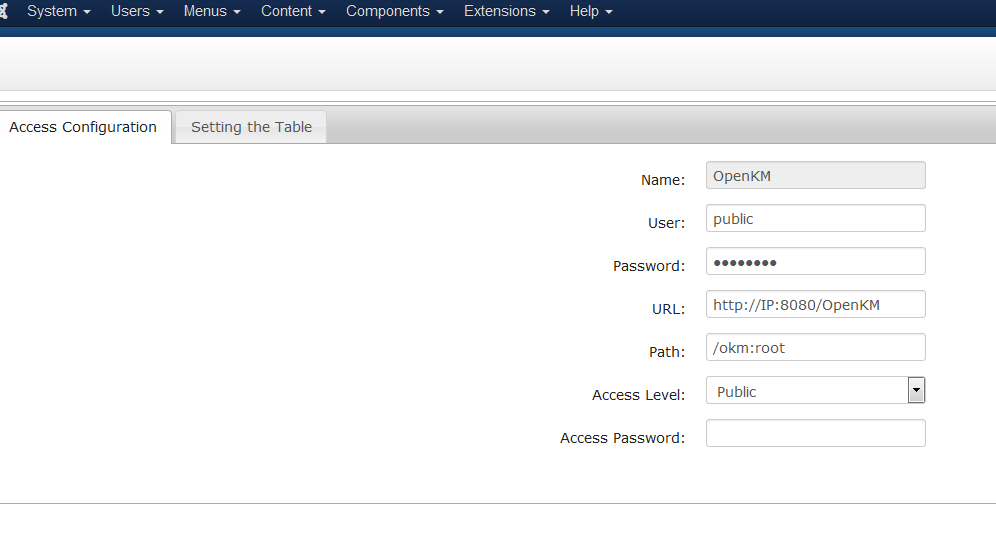Click the caret beside Components
Image resolution: width=996 pixels, height=538 pixels.
pos(439,13)
